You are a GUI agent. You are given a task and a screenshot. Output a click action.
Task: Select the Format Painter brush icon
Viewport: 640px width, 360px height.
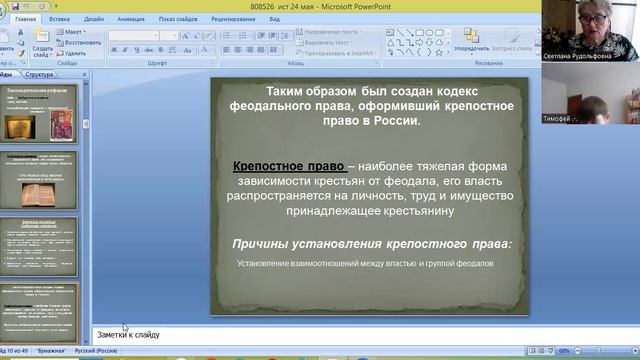pyautogui.click(x=20, y=53)
